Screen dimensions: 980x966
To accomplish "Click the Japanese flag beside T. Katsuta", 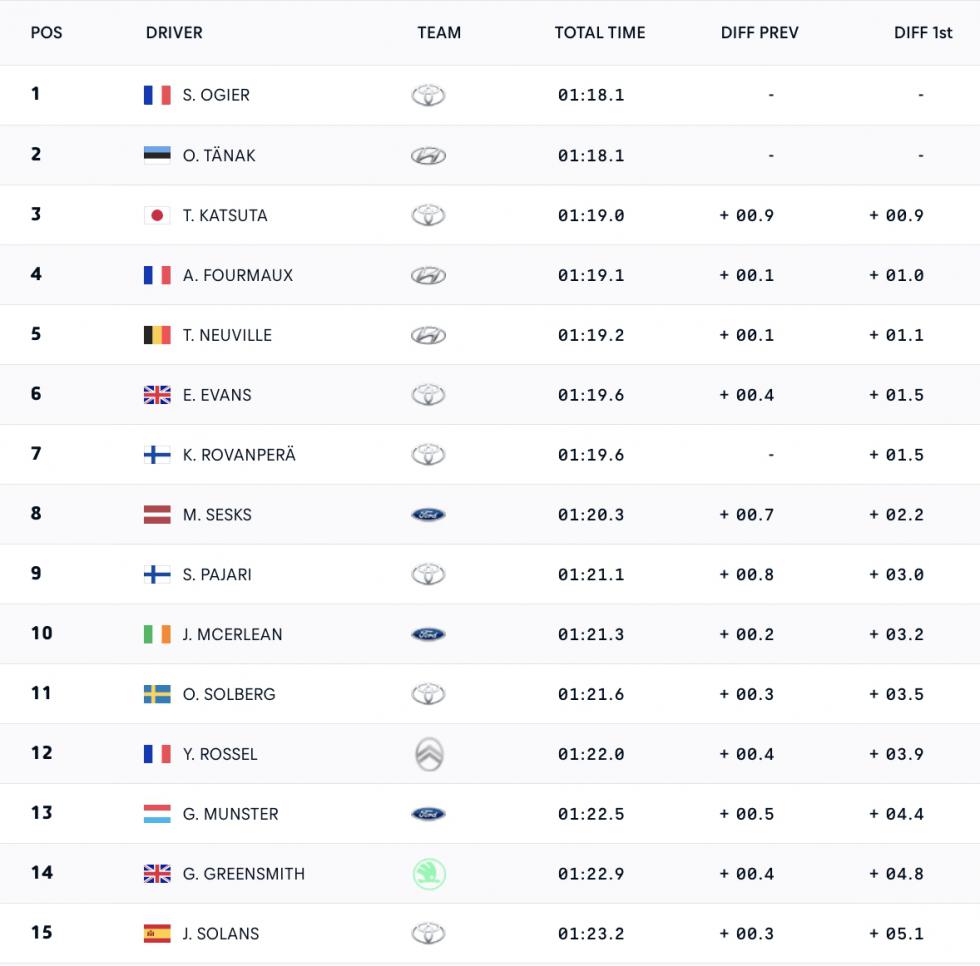I will tap(157, 216).
